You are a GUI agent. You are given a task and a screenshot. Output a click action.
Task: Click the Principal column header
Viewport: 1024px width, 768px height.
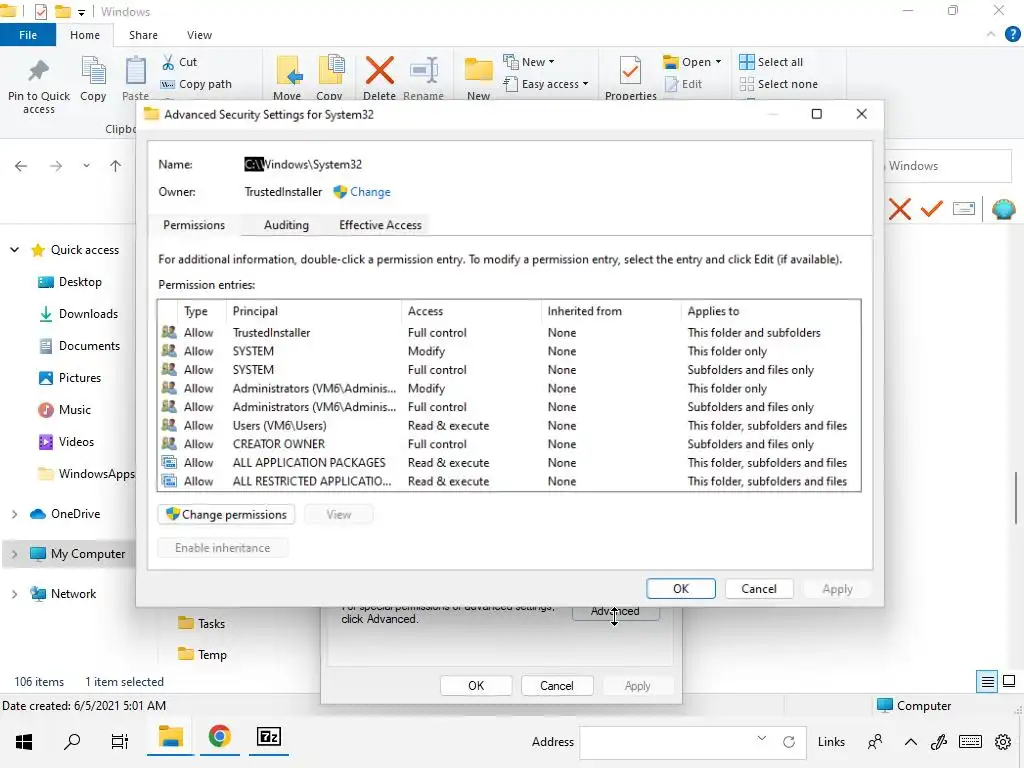click(313, 312)
